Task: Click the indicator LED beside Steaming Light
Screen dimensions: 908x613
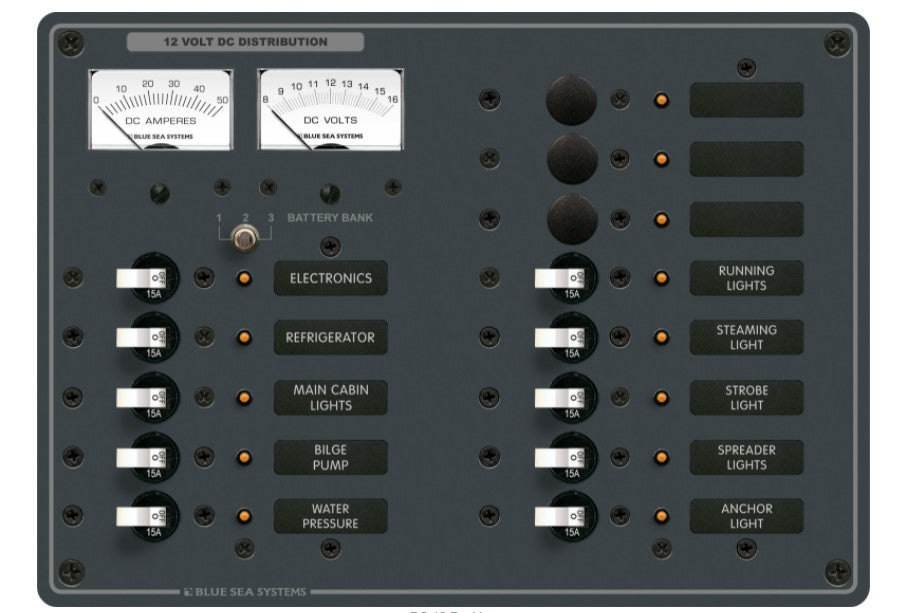Action: [661, 338]
